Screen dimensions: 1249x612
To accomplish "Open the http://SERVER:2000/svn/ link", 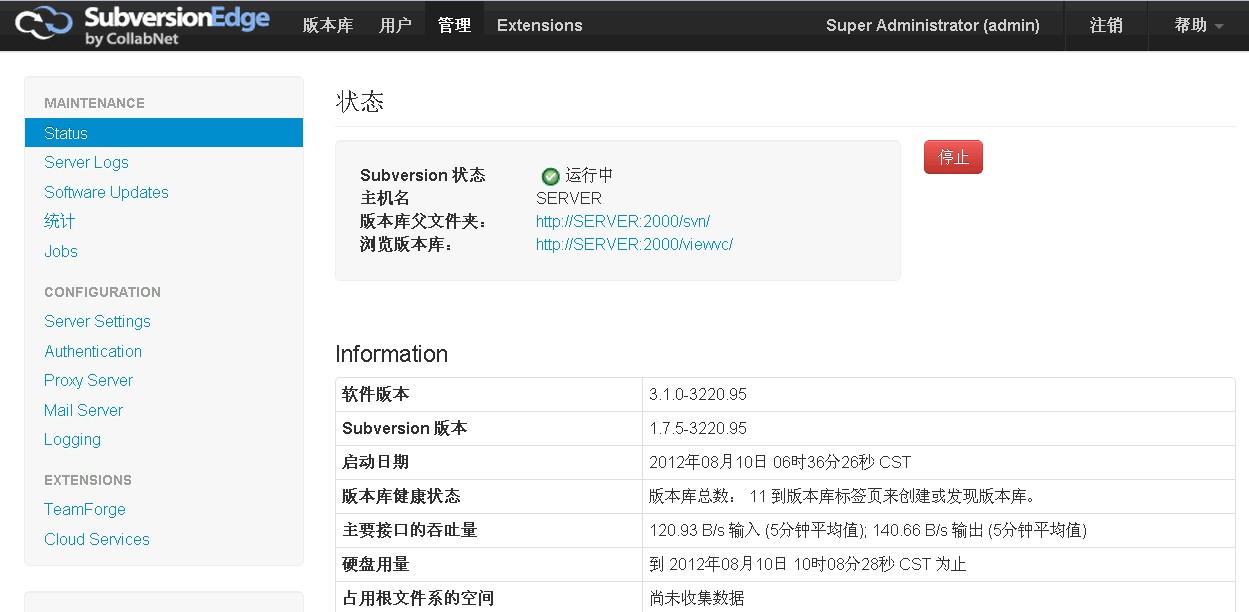I will (x=623, y=221).
